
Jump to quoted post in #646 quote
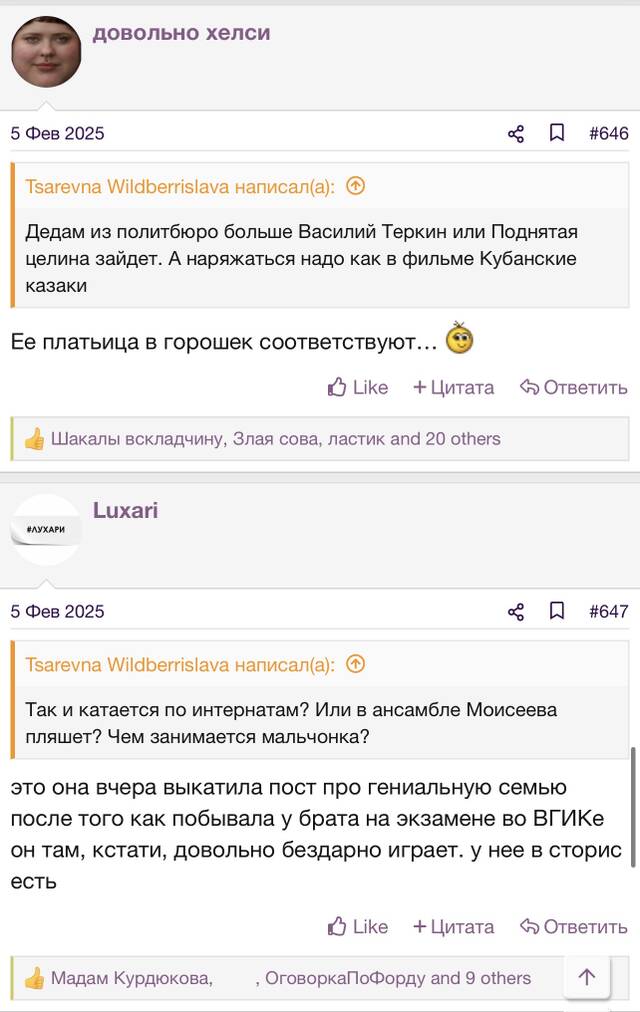(x=355, y=186)
